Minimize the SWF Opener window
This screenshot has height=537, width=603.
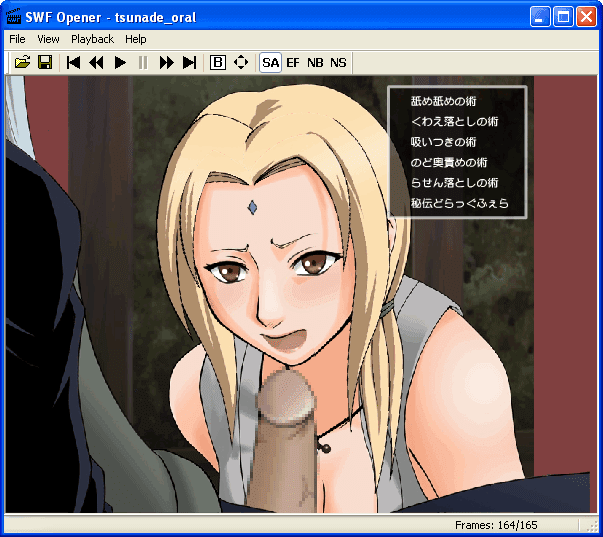click(x=540, y=17)
